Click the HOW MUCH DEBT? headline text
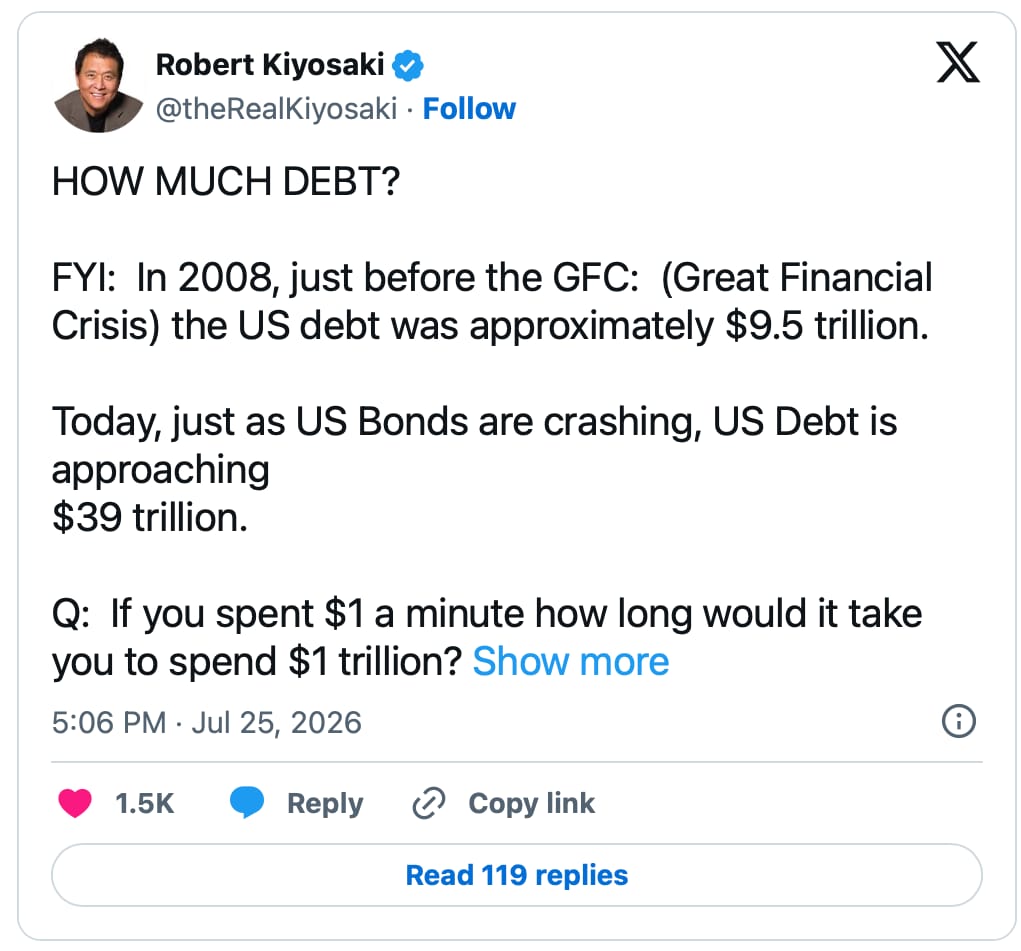Screen dimensions: 1021x951 point(225,181)
